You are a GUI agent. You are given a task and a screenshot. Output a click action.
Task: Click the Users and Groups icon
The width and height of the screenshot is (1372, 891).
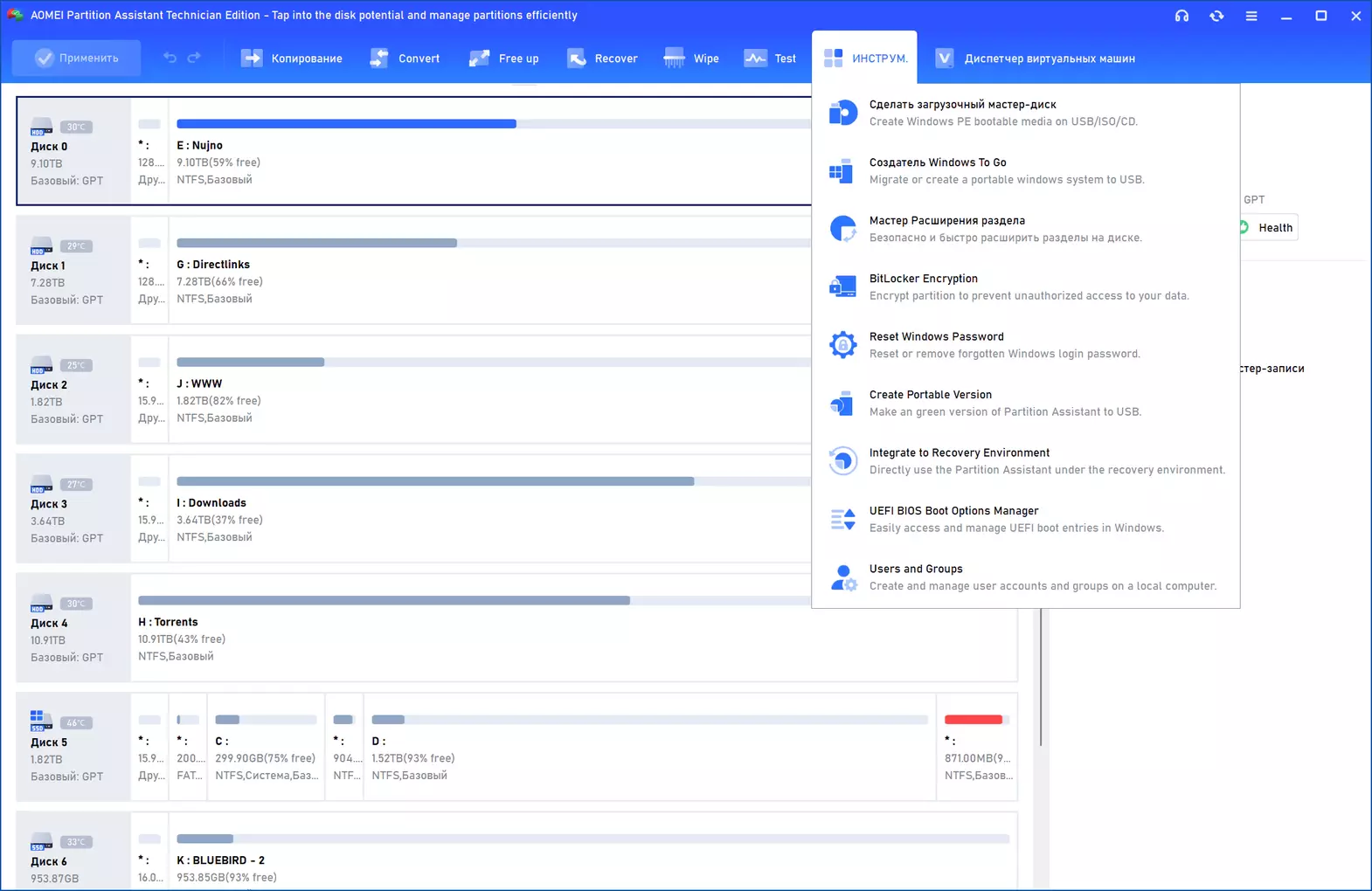842,577
